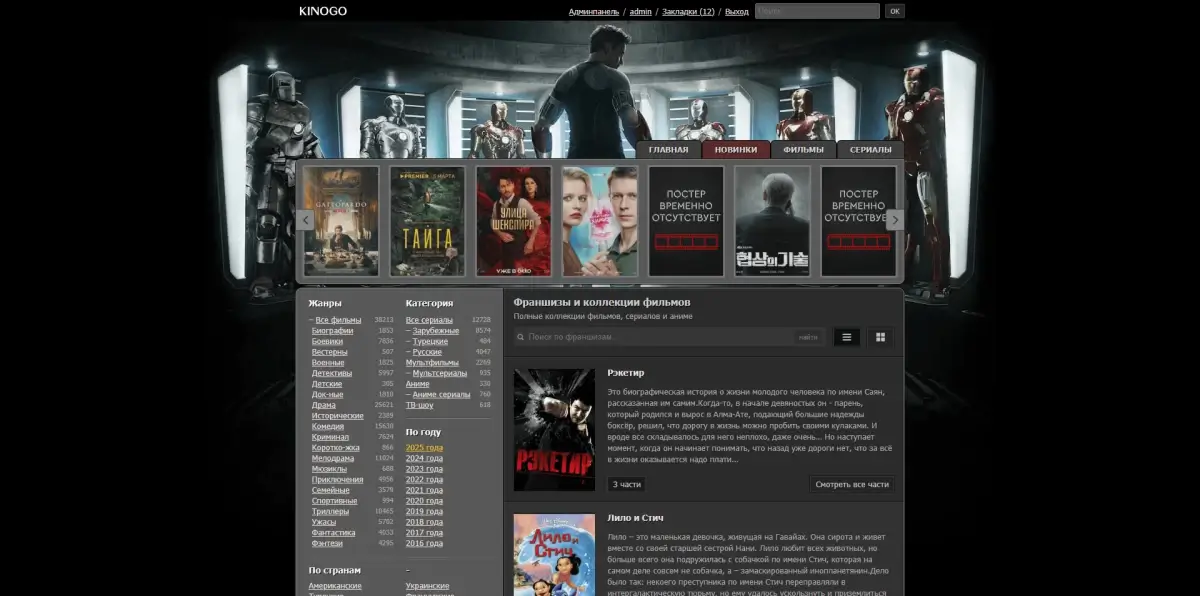The width and height of the screenshot is (1200, 596).
Task: Open the Турецкие series category
Action: [x=430, y=341]
